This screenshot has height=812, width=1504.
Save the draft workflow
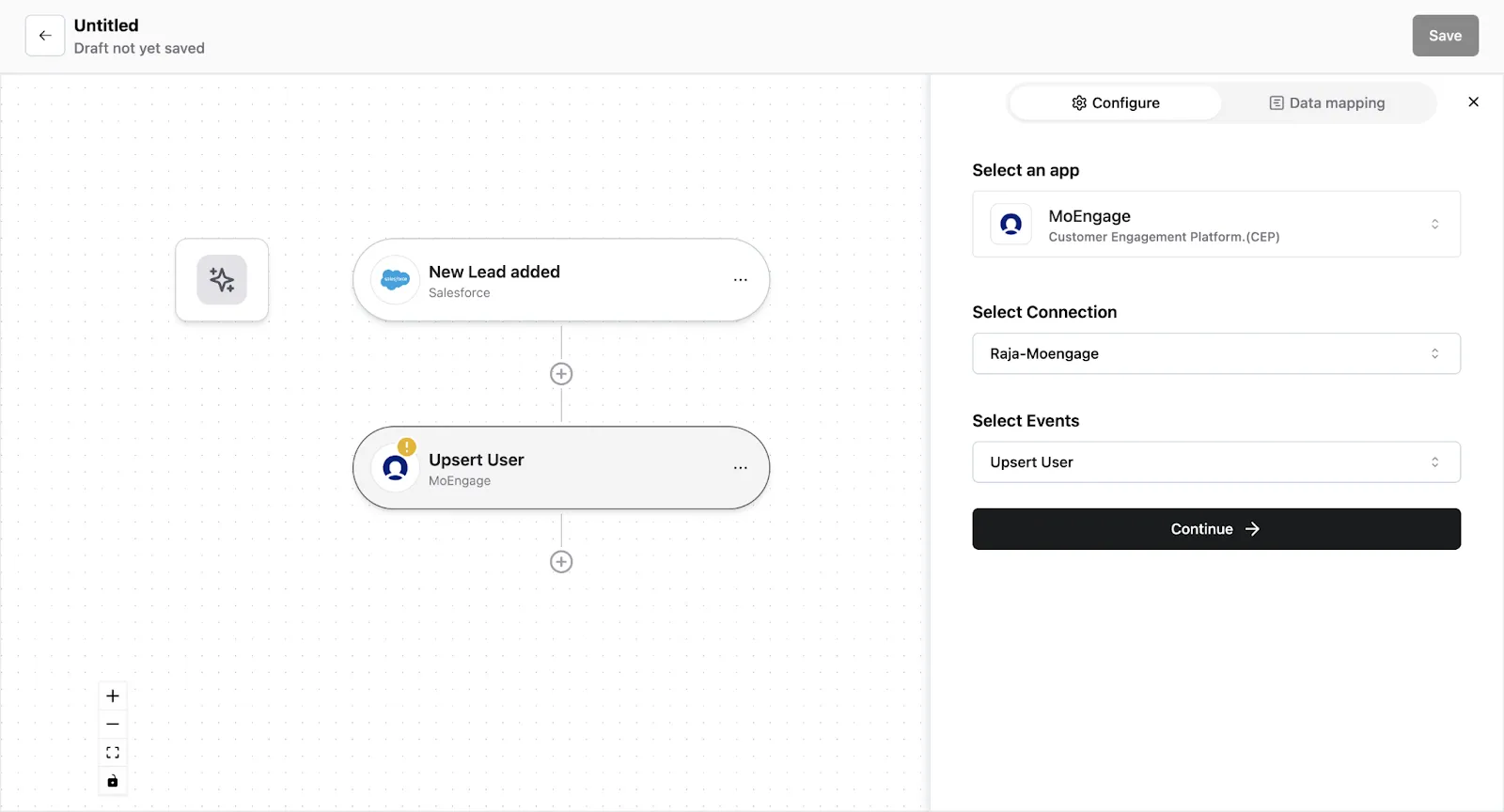click(1445, 36)
